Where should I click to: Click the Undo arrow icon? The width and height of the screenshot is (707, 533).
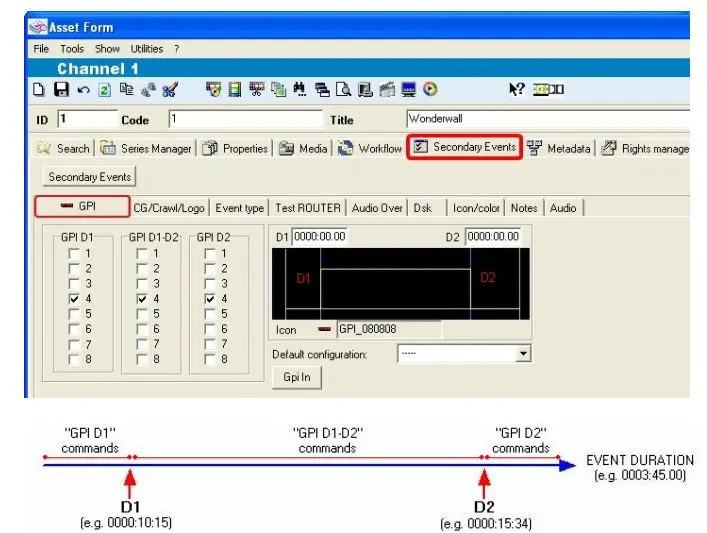click(x=83, y=90)
